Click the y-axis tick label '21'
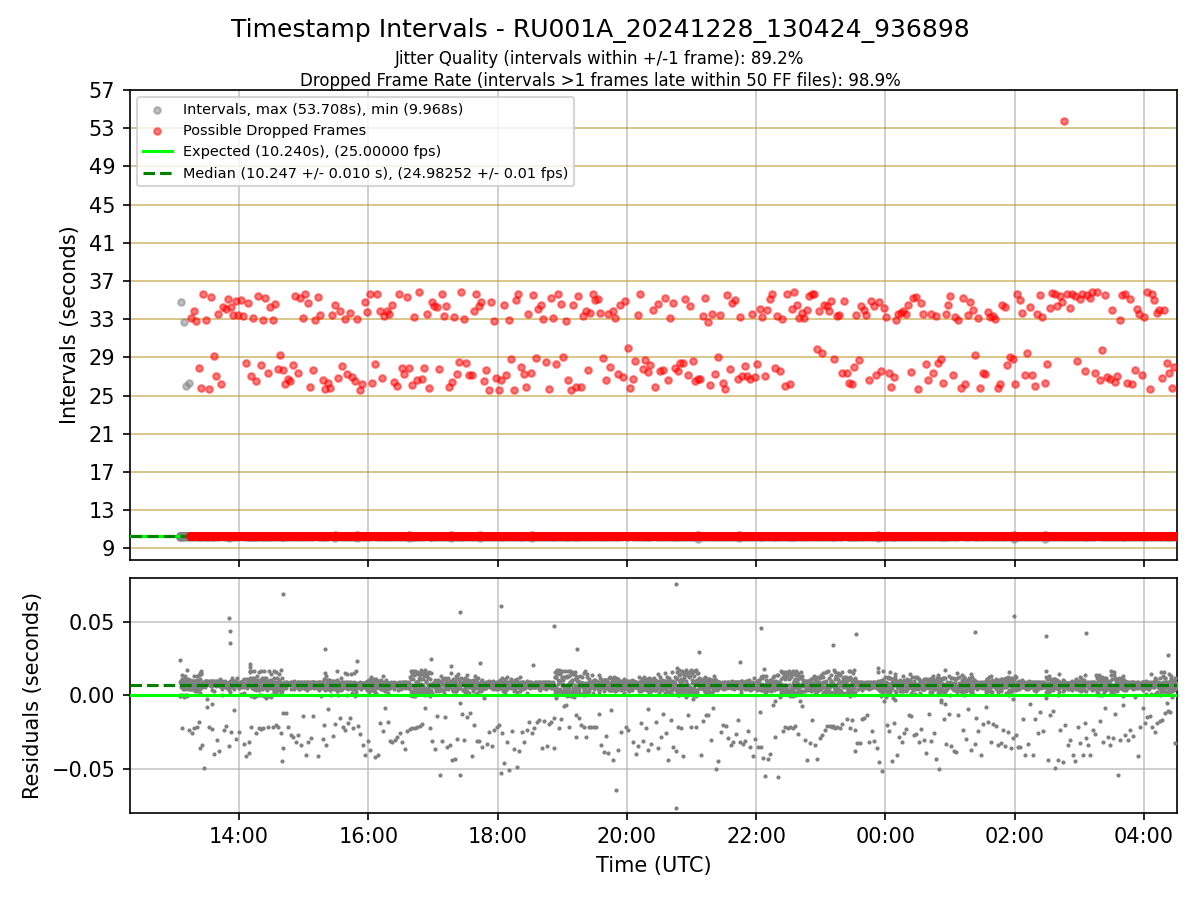 tap(102, 434)
